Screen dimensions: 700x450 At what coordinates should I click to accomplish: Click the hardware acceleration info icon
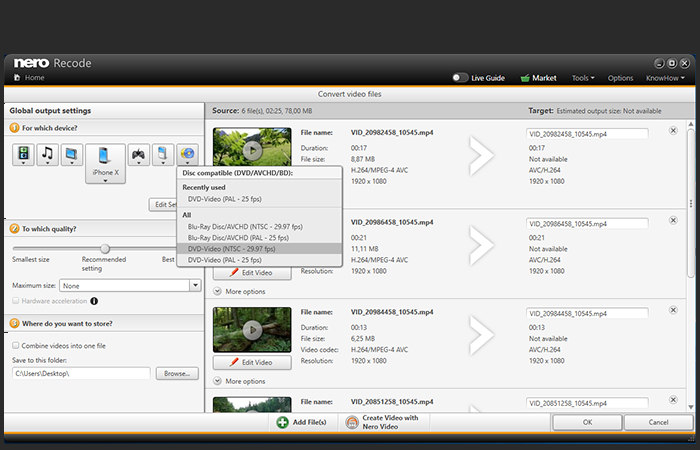[94, 300]
